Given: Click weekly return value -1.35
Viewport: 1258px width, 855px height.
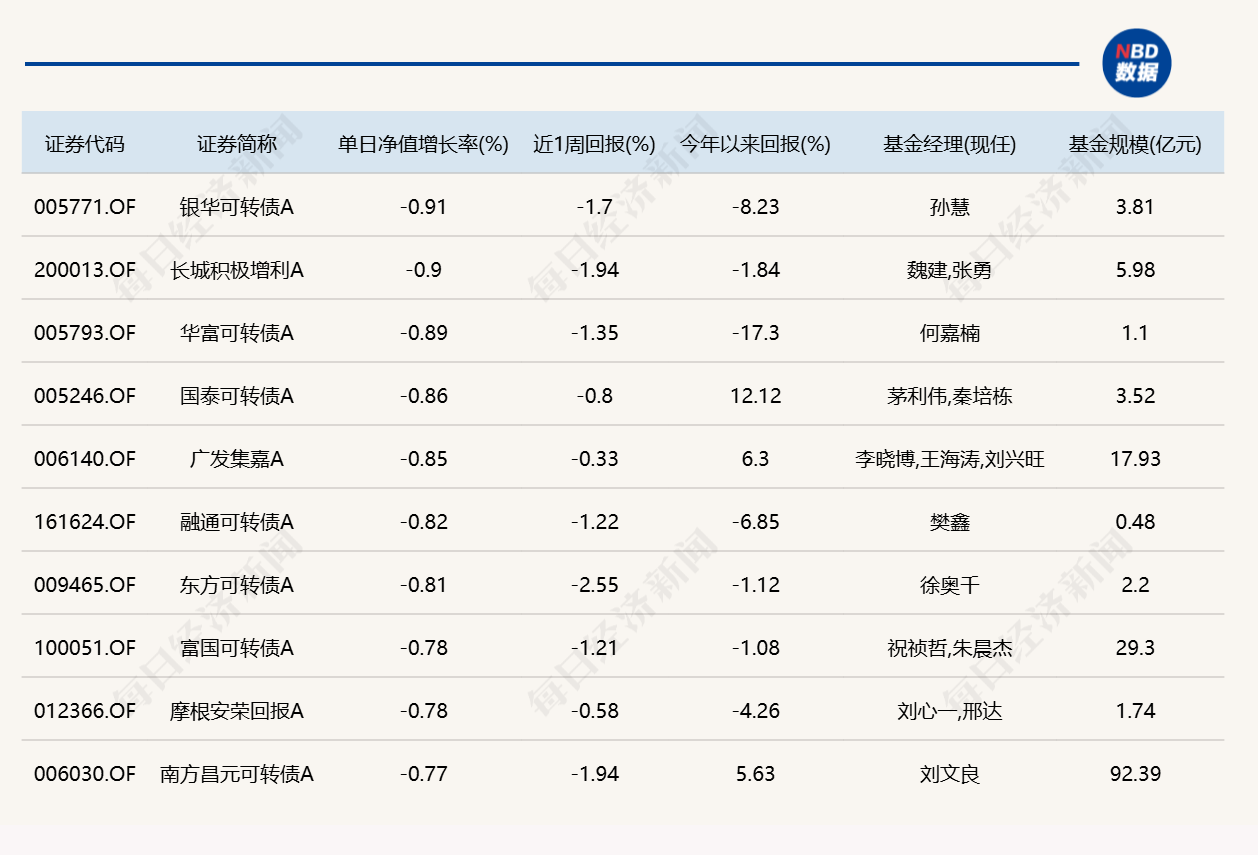Looking at the screenshot, I should coord(594,333).
